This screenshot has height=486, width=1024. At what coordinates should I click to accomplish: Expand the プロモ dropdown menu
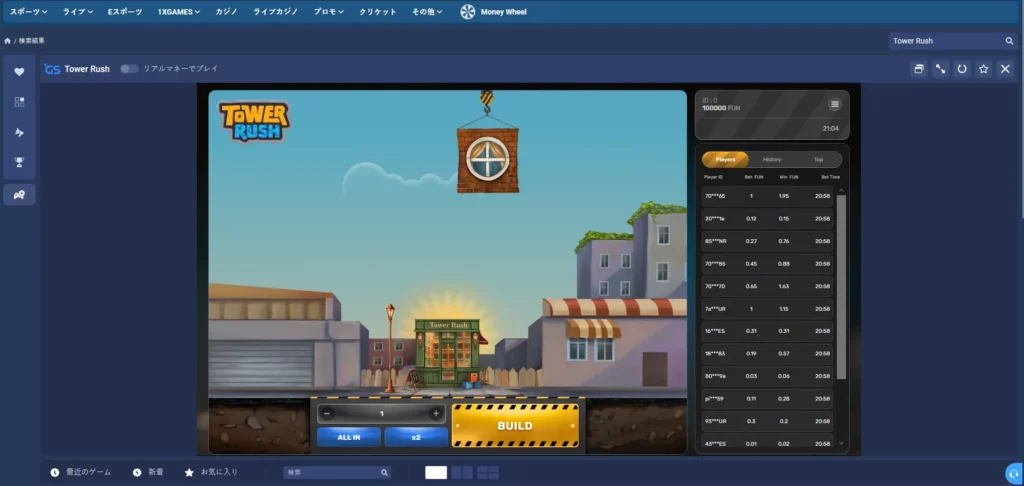pyautogui.click(x=328, y=12)
